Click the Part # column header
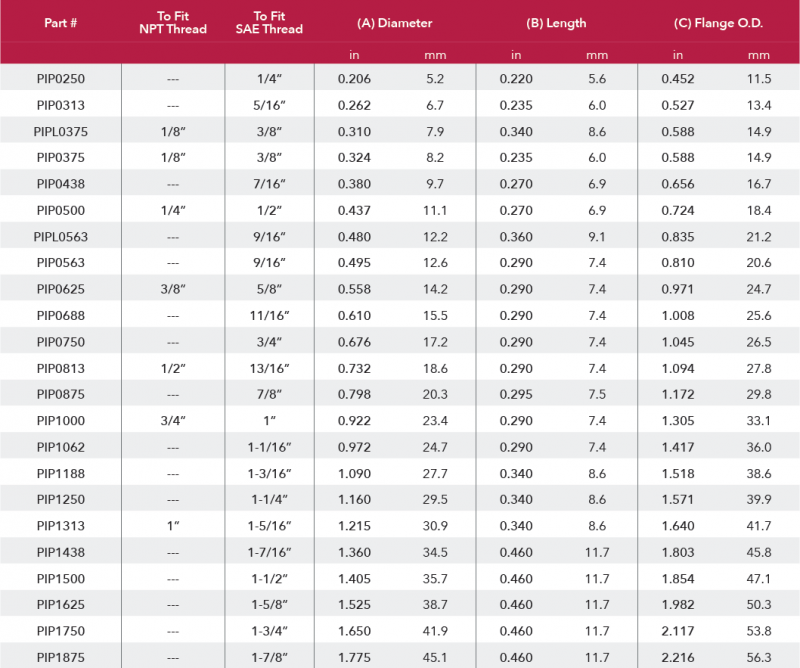Viewport: 800px width, 668px height. click(61, 23)
